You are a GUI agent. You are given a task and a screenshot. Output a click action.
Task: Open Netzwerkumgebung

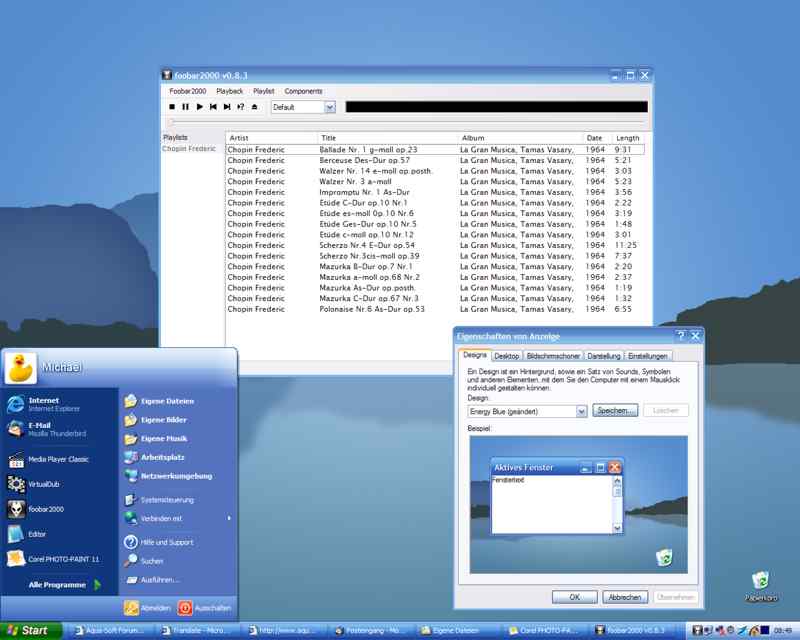178,476
